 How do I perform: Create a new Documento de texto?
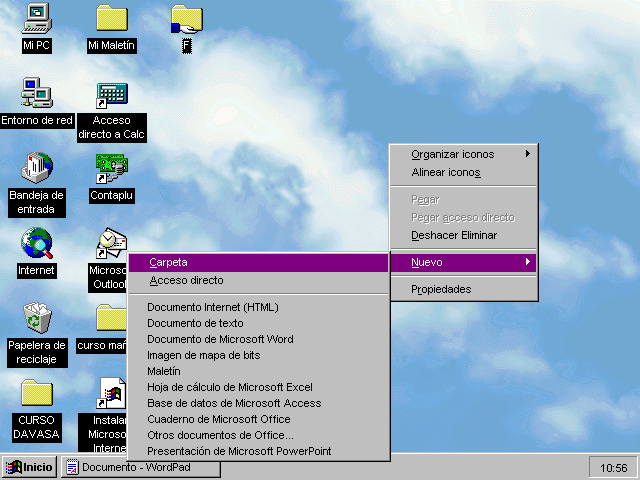point(258,323)
